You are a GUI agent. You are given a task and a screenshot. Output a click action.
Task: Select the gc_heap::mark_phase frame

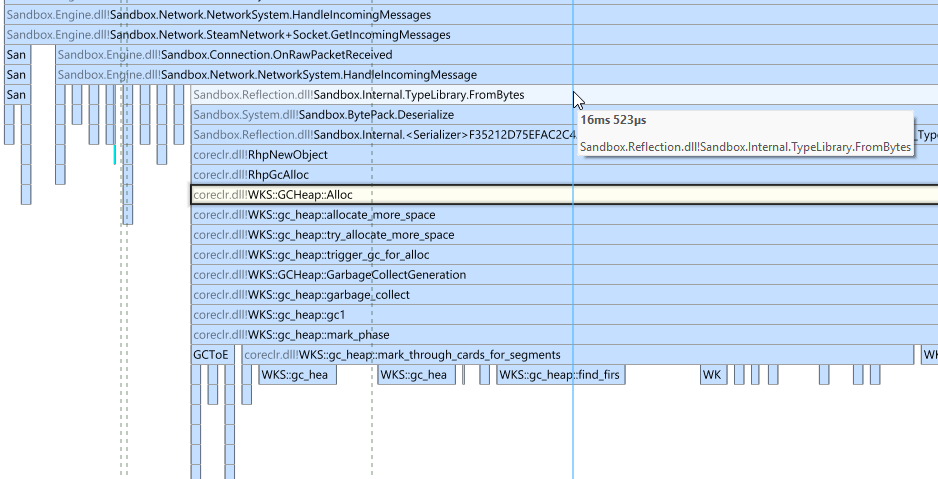[564, 335]
